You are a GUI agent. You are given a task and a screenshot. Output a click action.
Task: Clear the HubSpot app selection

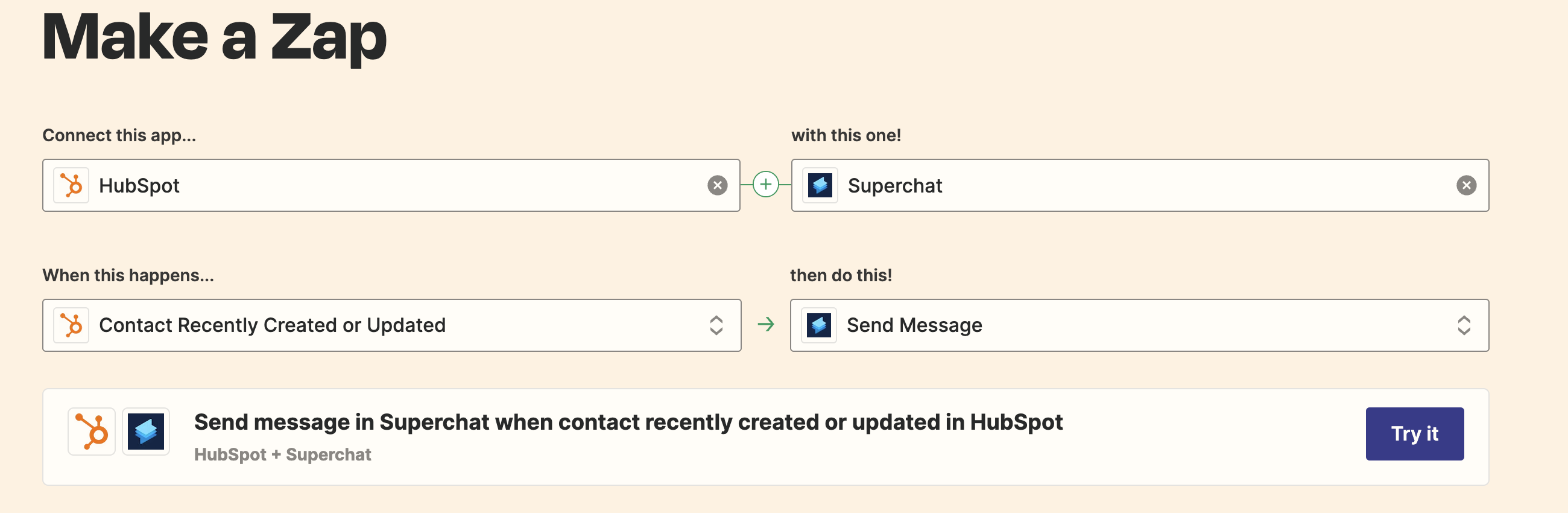point(717,185)
